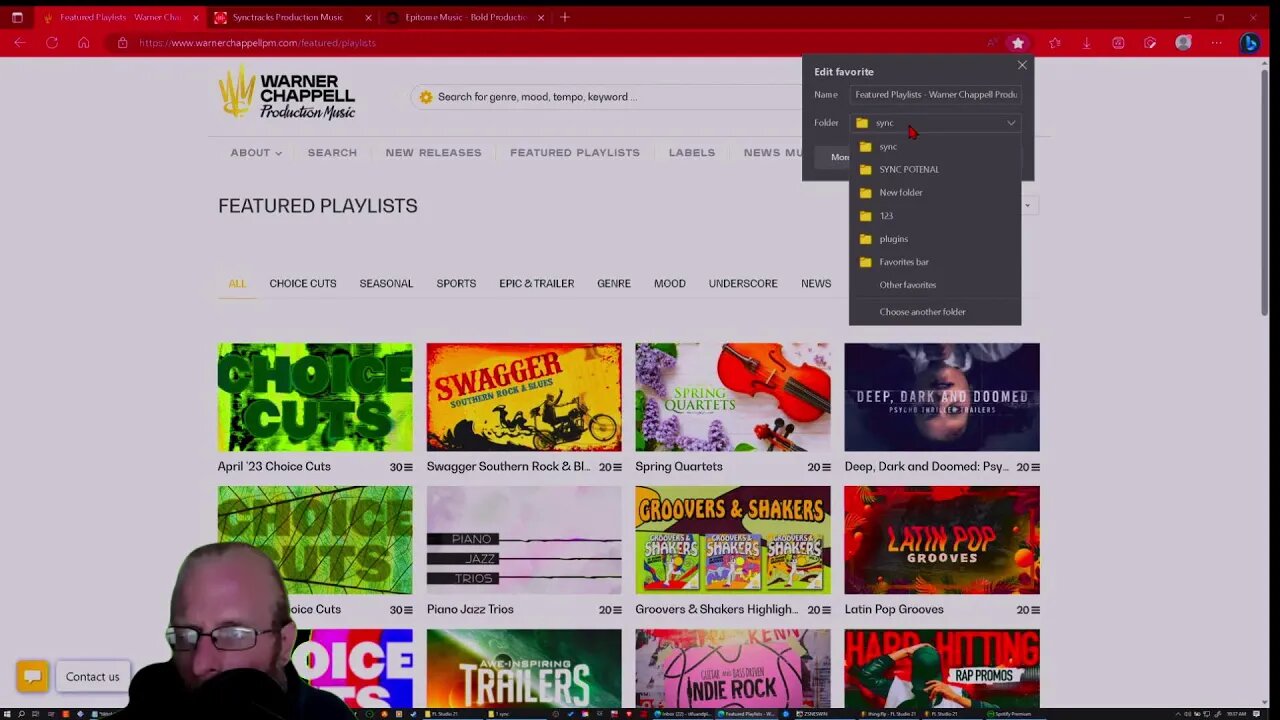The width and height of the screenshot is (1280, 720).
Task: Open the Spring Quartets playlist thumbnail
Action: point(733,398)
